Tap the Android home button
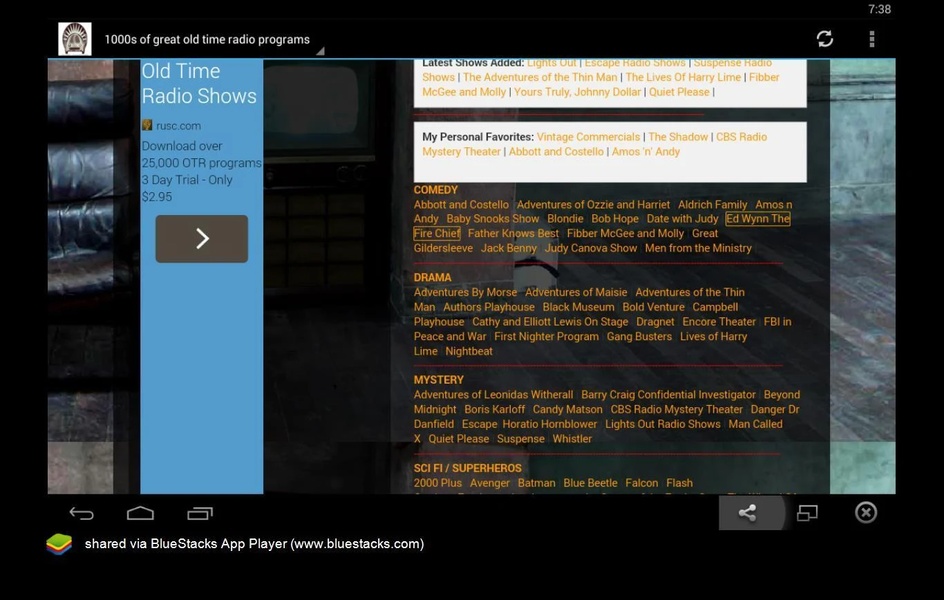This screenshot has width=944, height=600. point(140,513)
